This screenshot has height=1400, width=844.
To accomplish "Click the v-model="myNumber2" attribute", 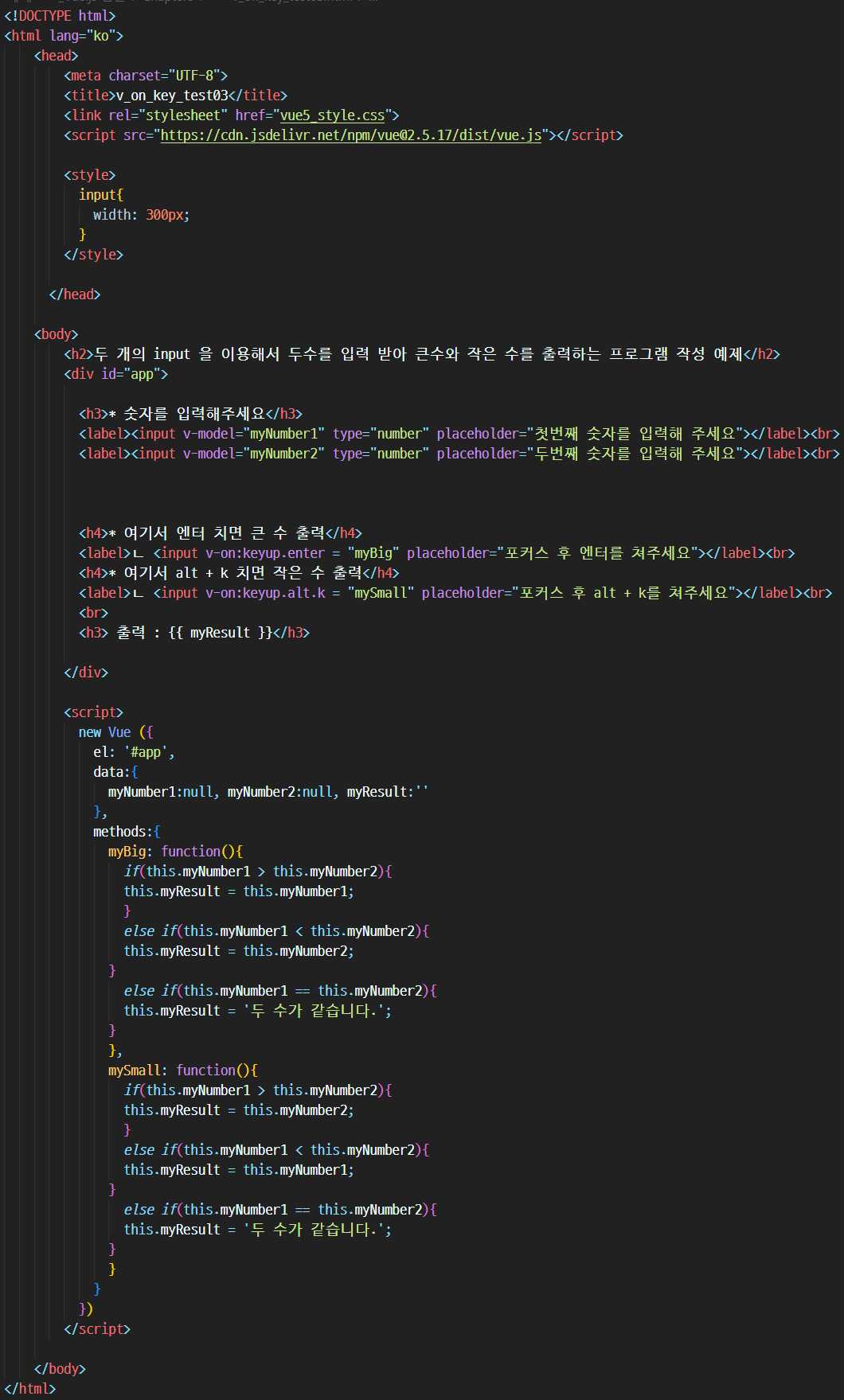I will (x=254, y=454).
